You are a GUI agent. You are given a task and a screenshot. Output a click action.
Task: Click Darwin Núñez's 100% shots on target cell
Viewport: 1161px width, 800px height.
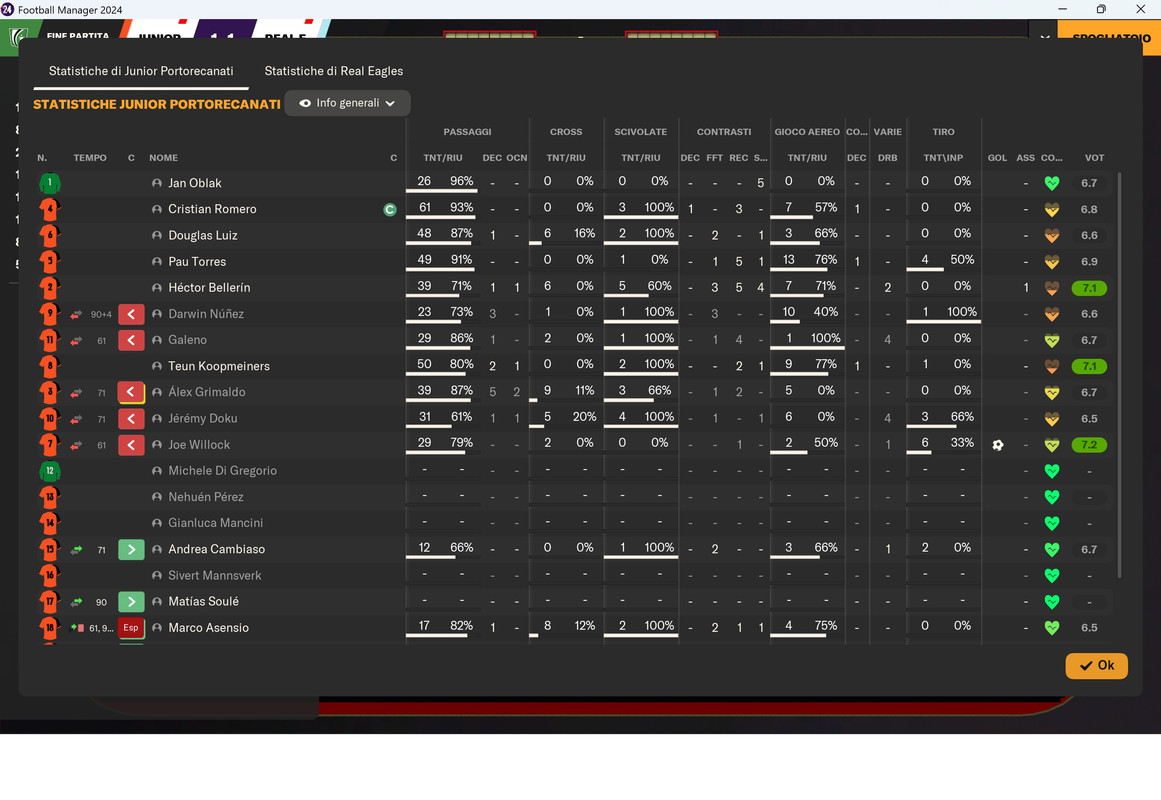pyautogui.click(x=962, y=312)
